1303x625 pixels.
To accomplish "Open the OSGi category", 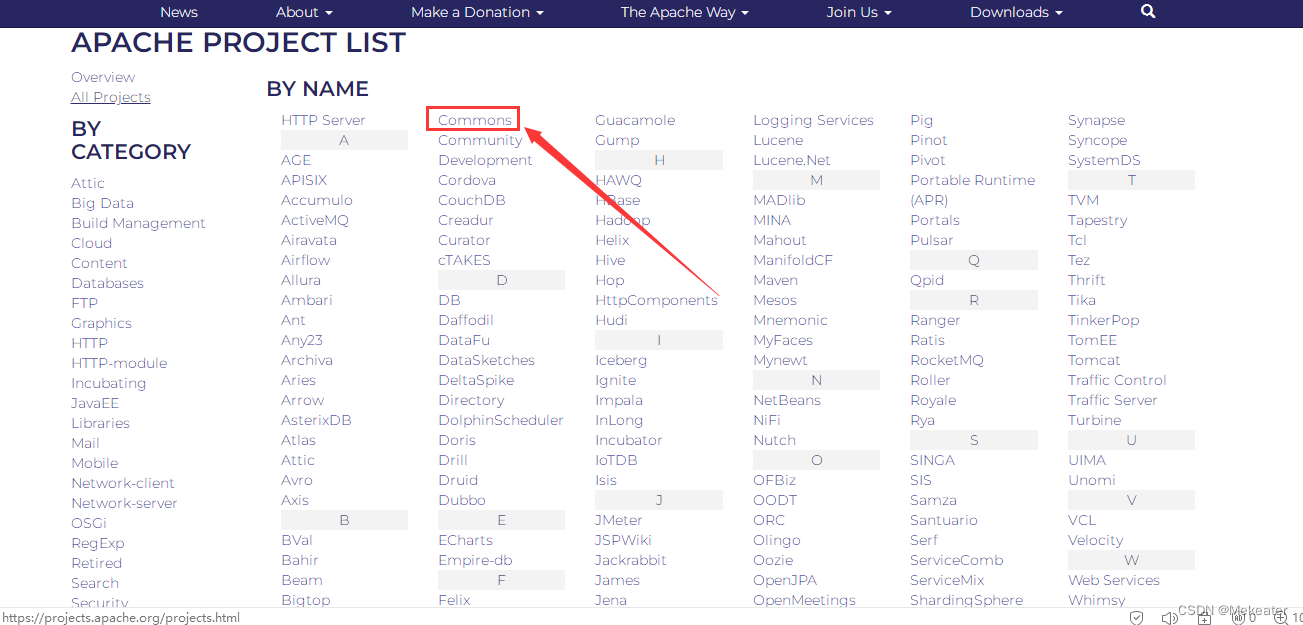I will click(x=88, y=523).
